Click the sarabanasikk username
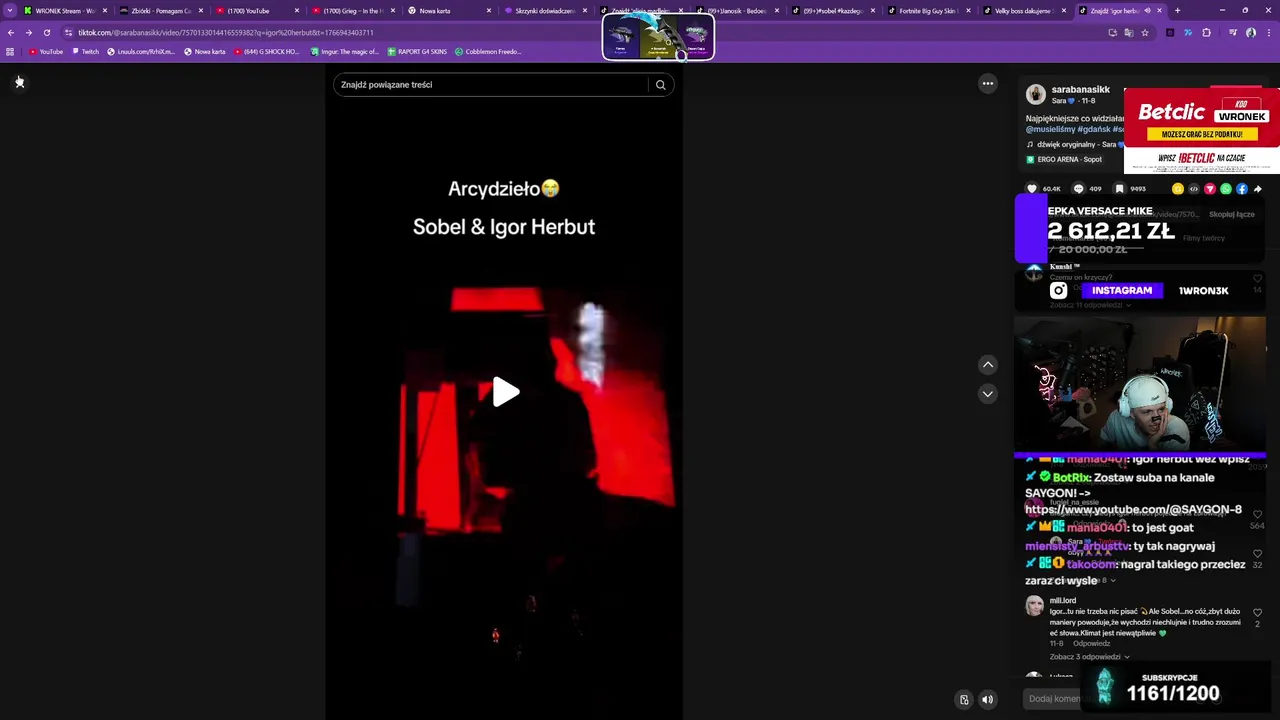The width and height of the screenshot is (1280, 720). (1081, 90)
